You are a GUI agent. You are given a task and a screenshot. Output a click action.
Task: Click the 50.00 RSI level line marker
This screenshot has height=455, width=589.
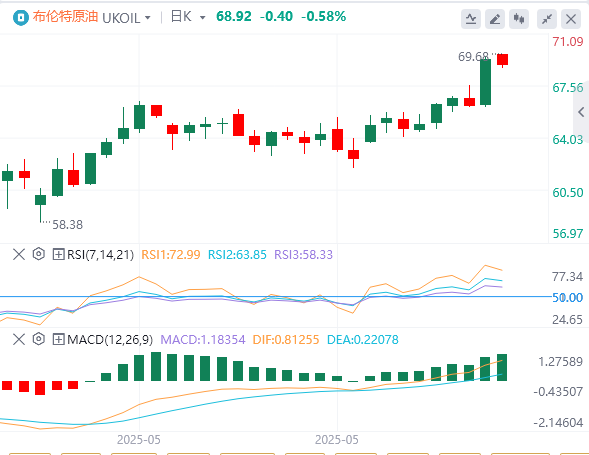pyautogui.click(x=567, y=298)
